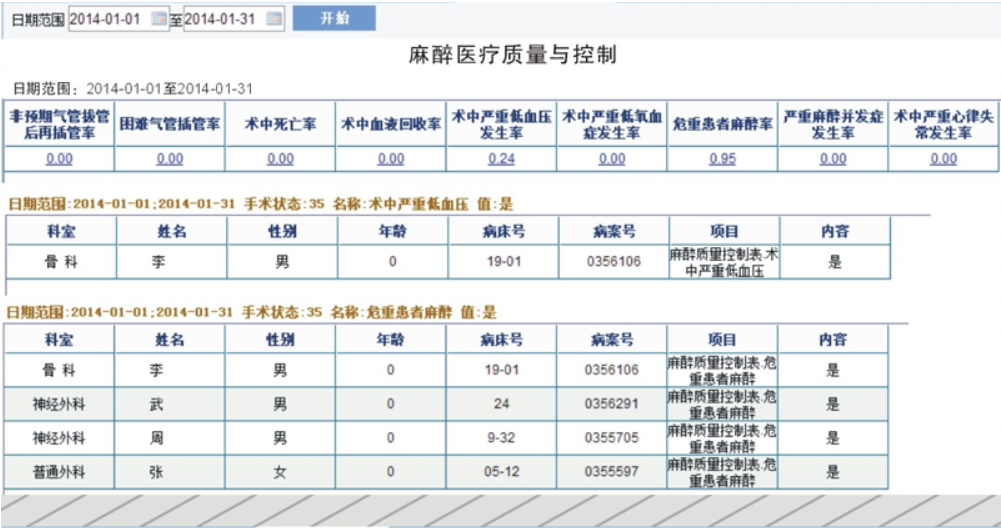Image resolution: width=1001 pixels, height=528 pixels.
Task: Open the start date calendar picker icon
Action: 159,19
